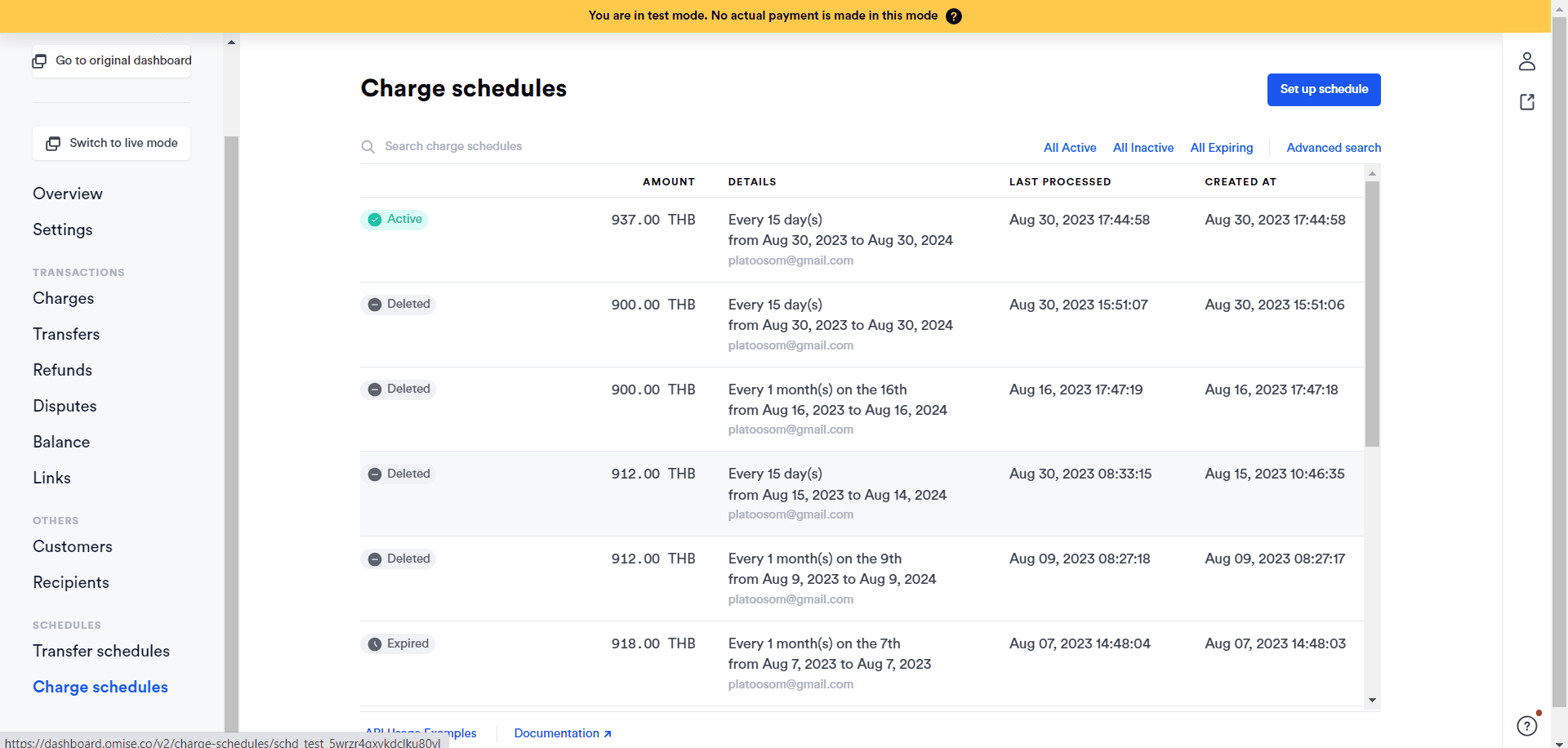
Task: Click Deleted badge on 900.00 THB monthly schedule
Action: (399, 390)
